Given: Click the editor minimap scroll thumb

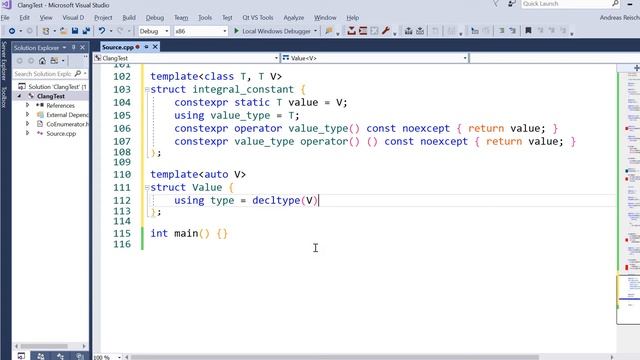Looking at the screenshot, I should (628, 300).
